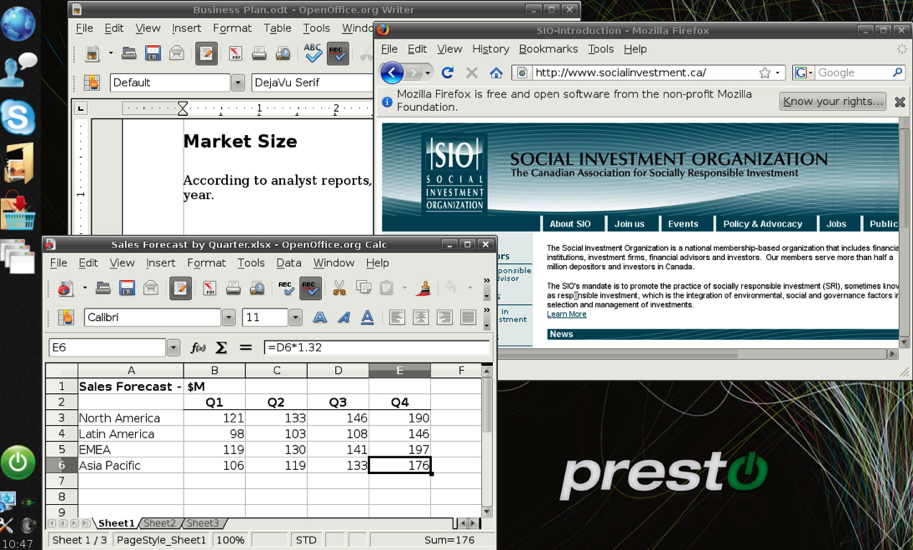The height and width of the screenshot is (550, 913).
Task: Expand the Name Box E6 dropdown
Action: coord(173,347)
